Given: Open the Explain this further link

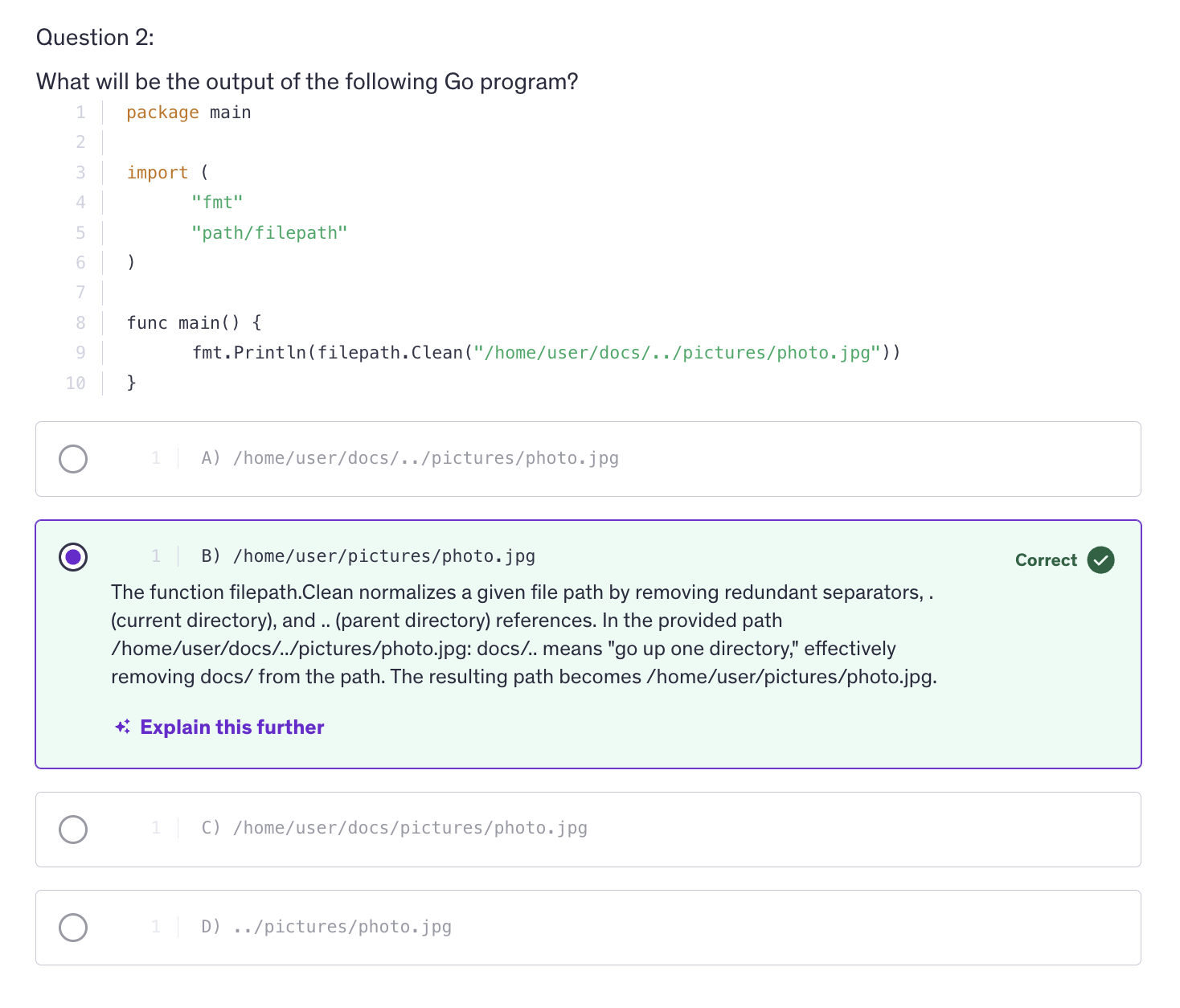Looking at the screenshot, I should [x=231, y=727].
